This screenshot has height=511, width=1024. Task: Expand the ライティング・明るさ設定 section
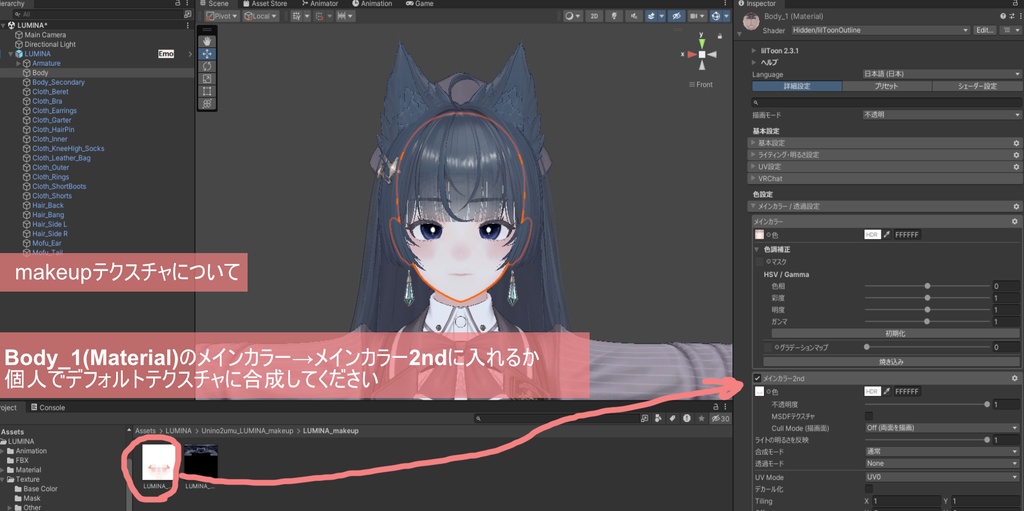[885, 155]
